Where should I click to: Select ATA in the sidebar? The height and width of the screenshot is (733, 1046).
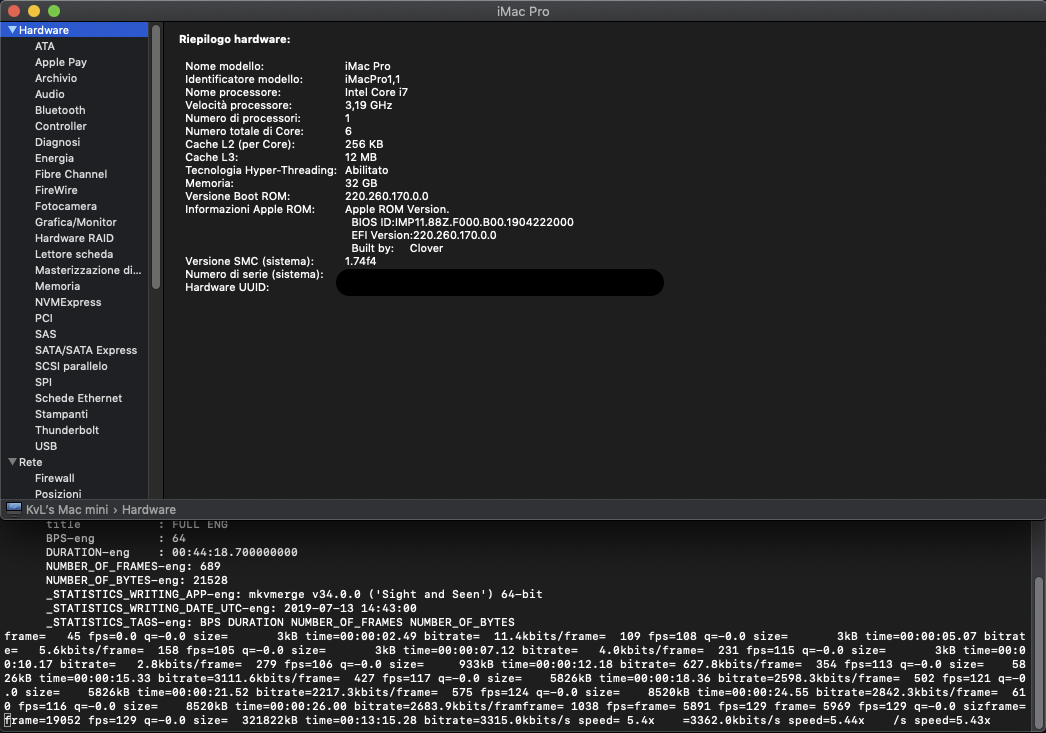[45, 46]
